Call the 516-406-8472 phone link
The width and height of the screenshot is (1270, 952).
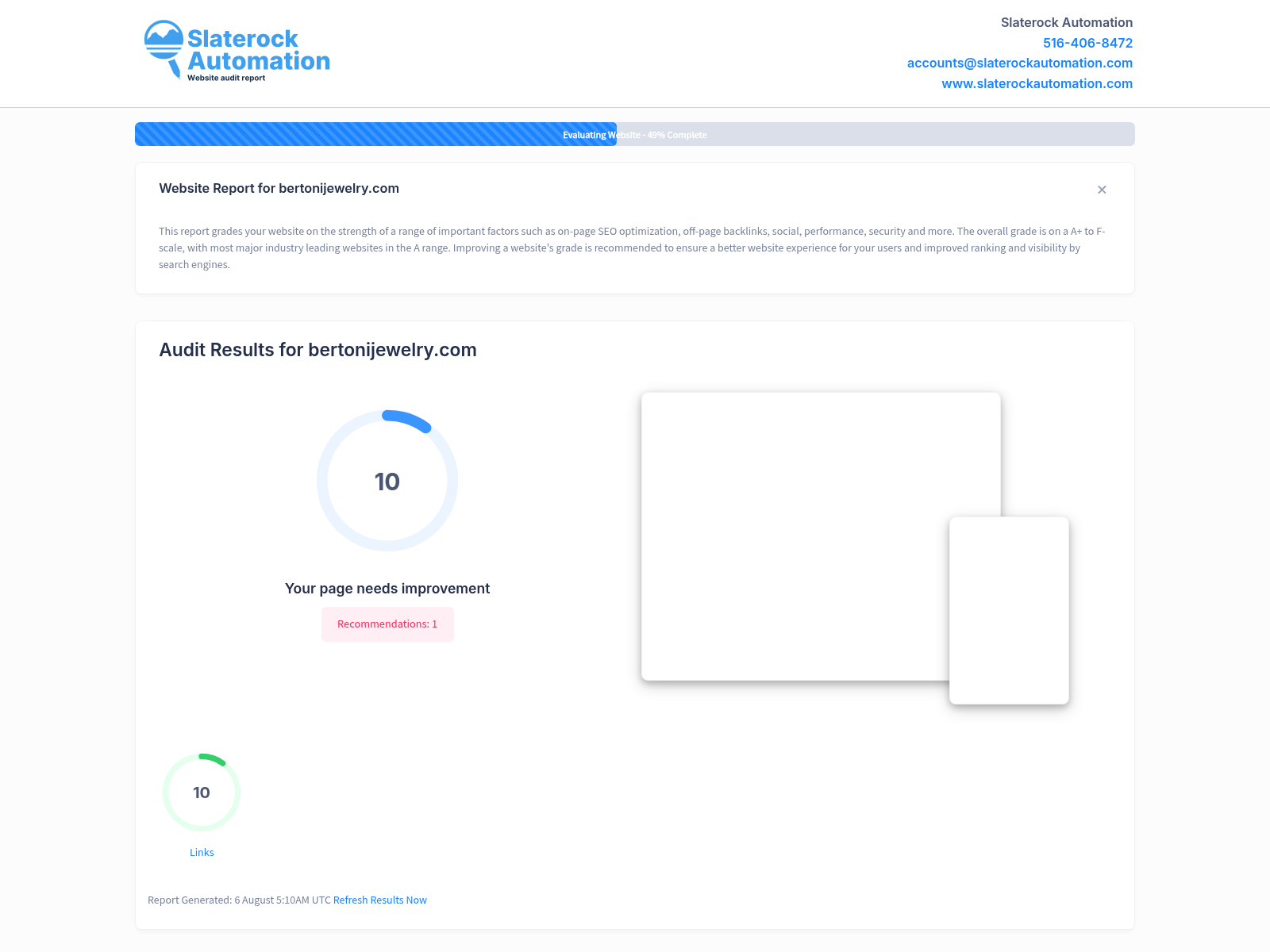[x=1087, y=43]
